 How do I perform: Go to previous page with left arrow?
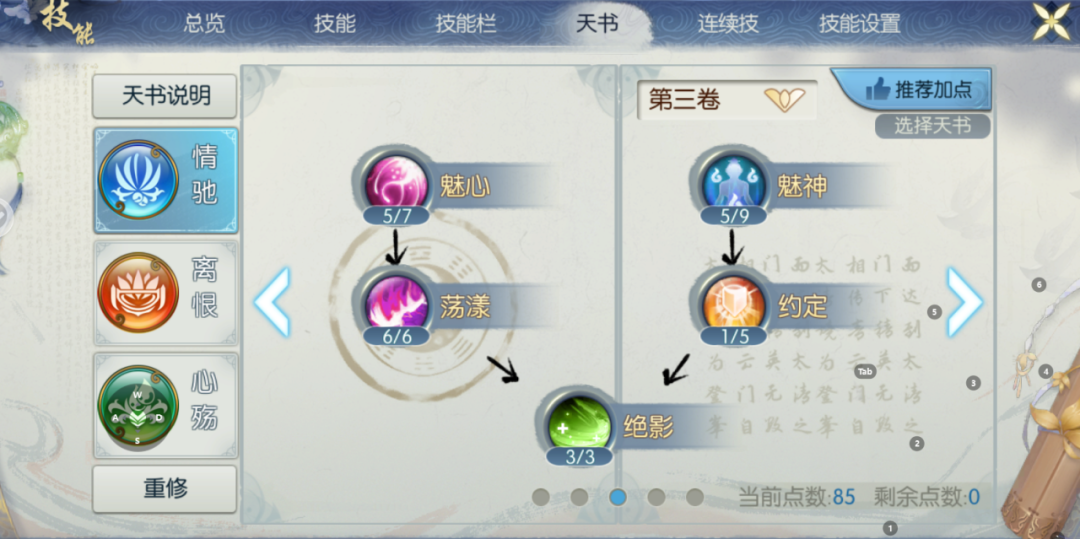coord(272,302)
